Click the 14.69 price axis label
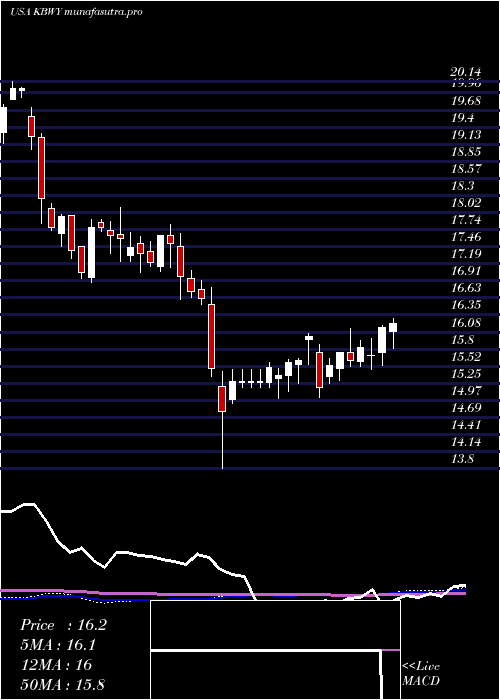500x700 pixels. [466, 407]
